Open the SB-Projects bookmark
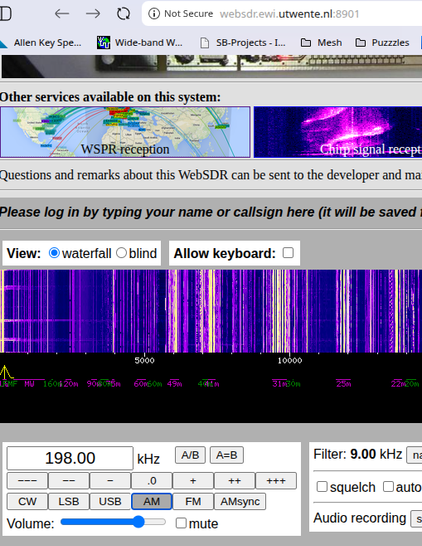Viewport: 422px width, 546px height. coord(243,43)
